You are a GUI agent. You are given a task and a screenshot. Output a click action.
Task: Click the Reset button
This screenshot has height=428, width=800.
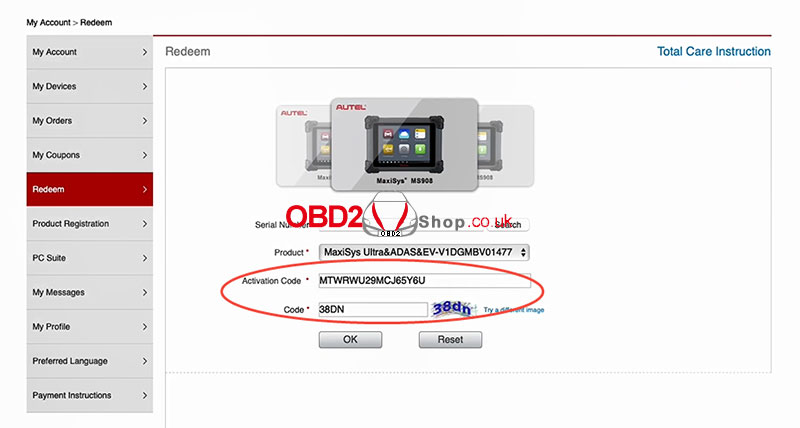450,340
